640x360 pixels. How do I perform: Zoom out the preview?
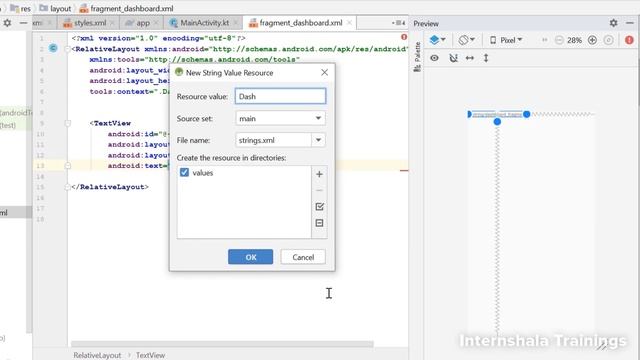pyautogui.click(x=559, y=40)
